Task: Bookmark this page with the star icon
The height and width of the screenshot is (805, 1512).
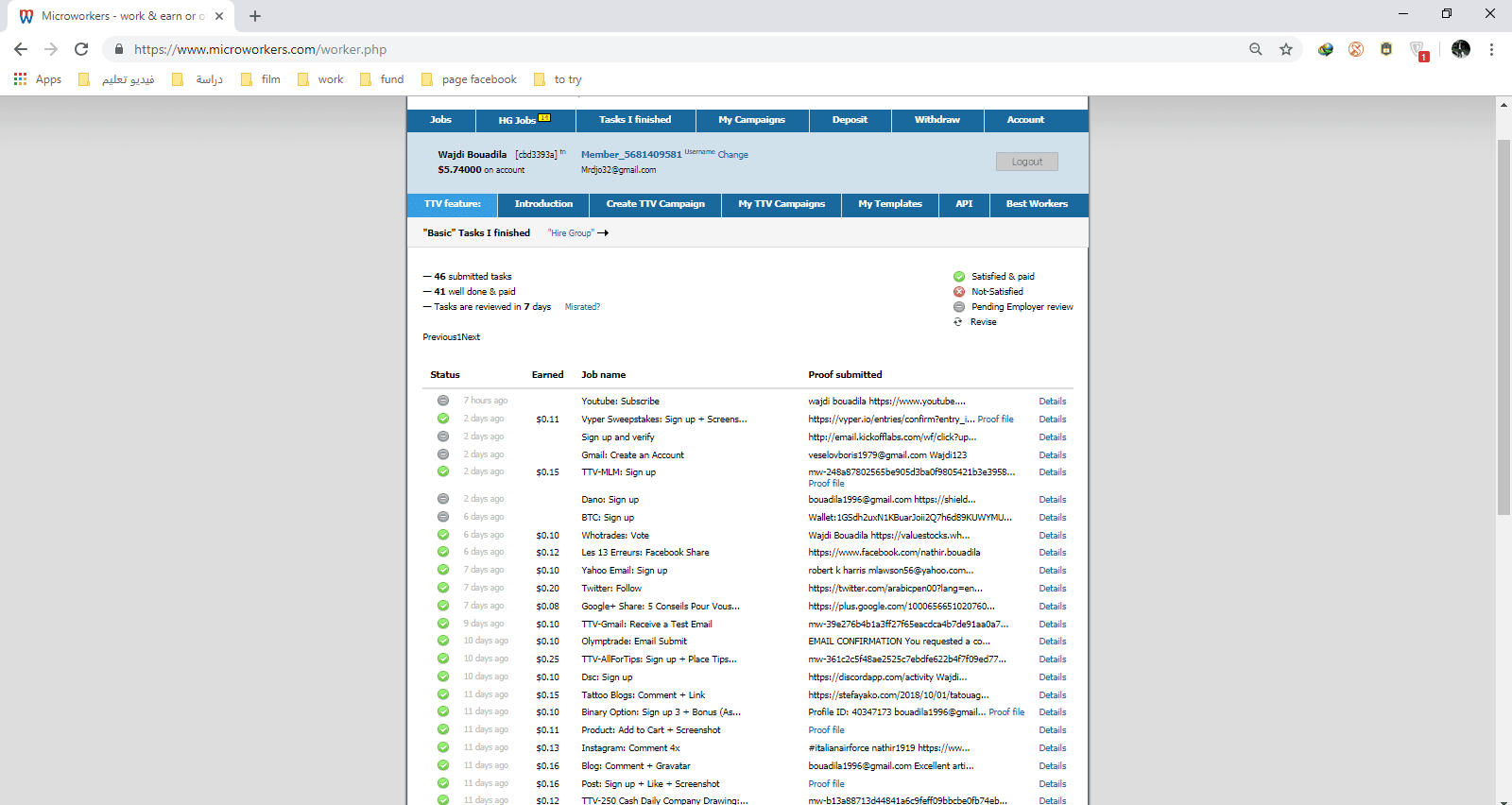Action: [x=1286, y=49]
